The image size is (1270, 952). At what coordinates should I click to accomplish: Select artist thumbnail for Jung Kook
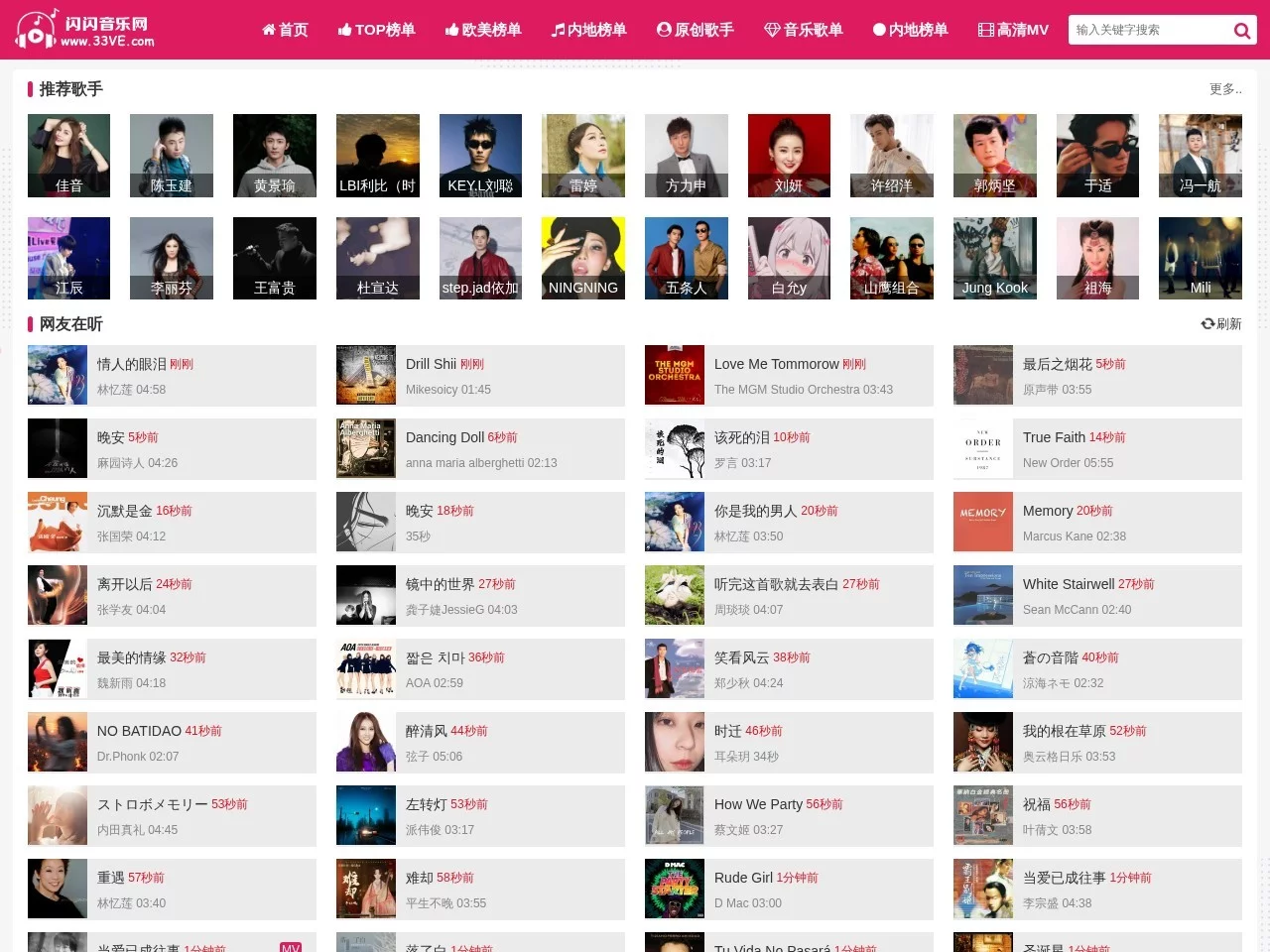(x=995, y=258)
